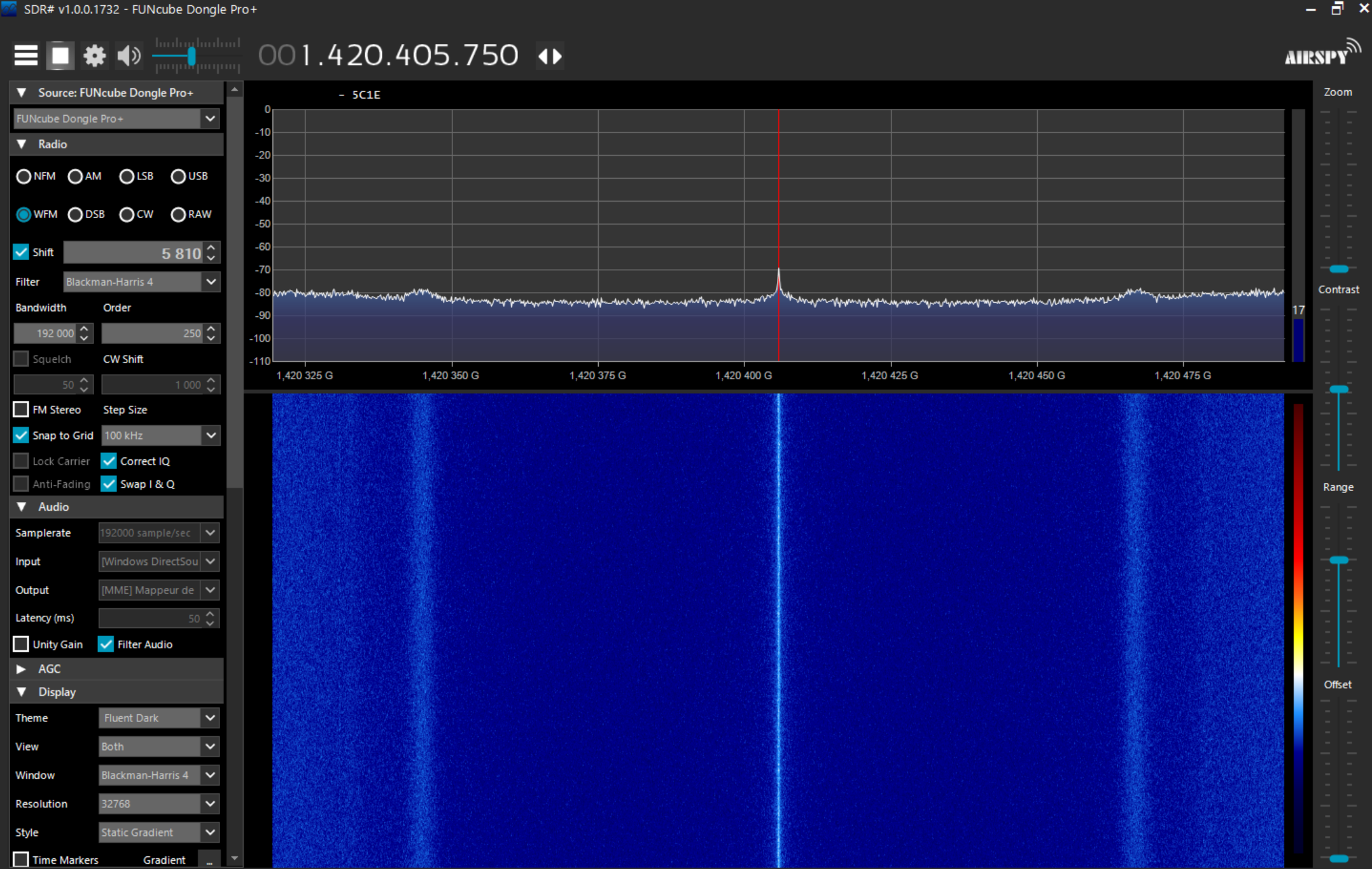Uncheck Swap I & Q option
This screenshot has width=1372, height=869.
click(x=109, y=484)
